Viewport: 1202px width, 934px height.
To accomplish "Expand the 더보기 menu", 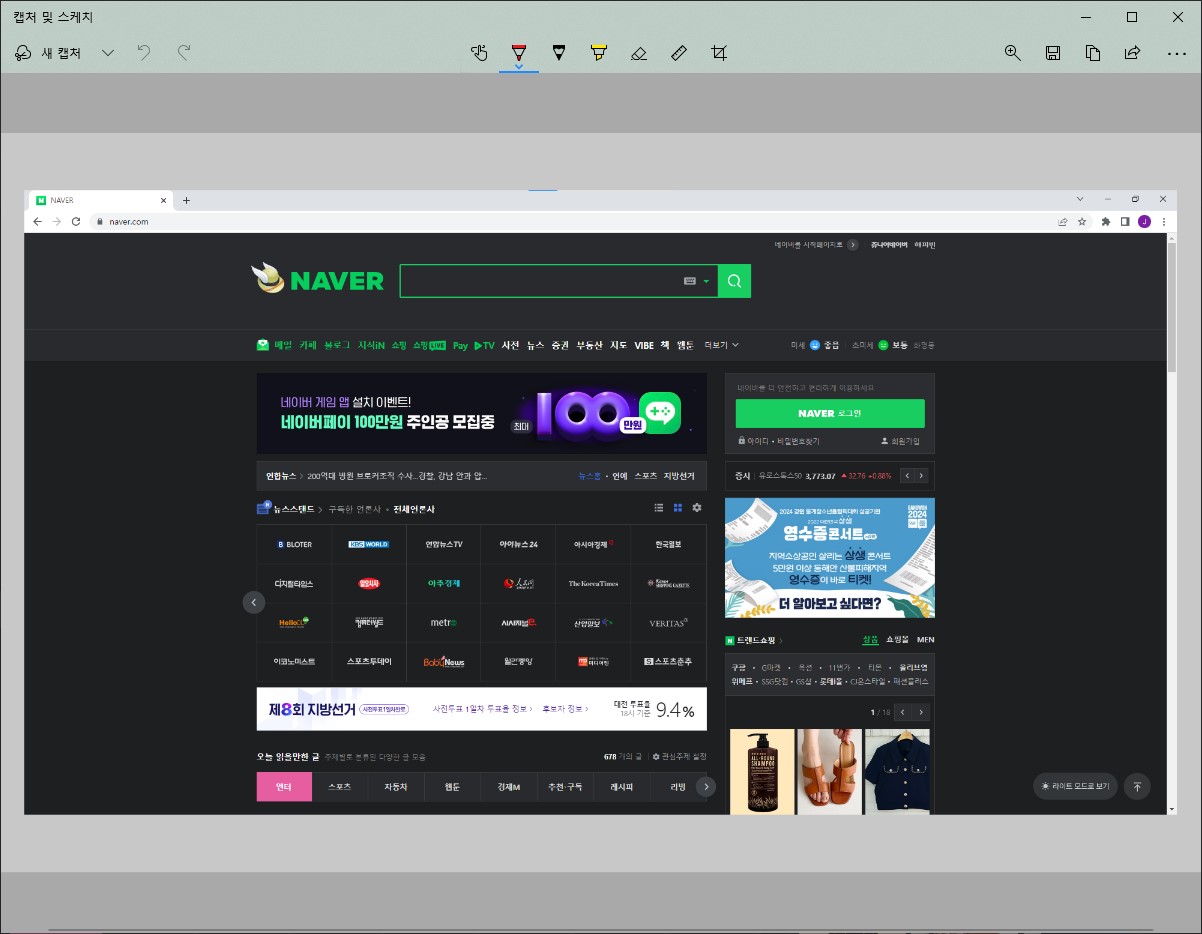I will [x=721, y=345].
